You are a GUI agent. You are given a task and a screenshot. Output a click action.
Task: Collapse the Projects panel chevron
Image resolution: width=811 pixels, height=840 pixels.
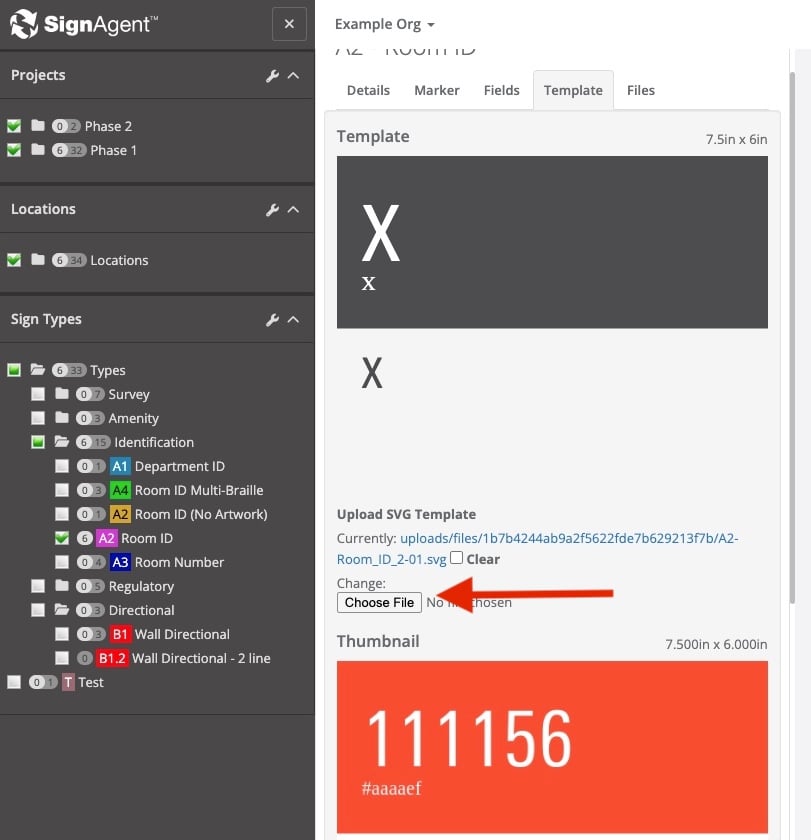pos(294,76)
